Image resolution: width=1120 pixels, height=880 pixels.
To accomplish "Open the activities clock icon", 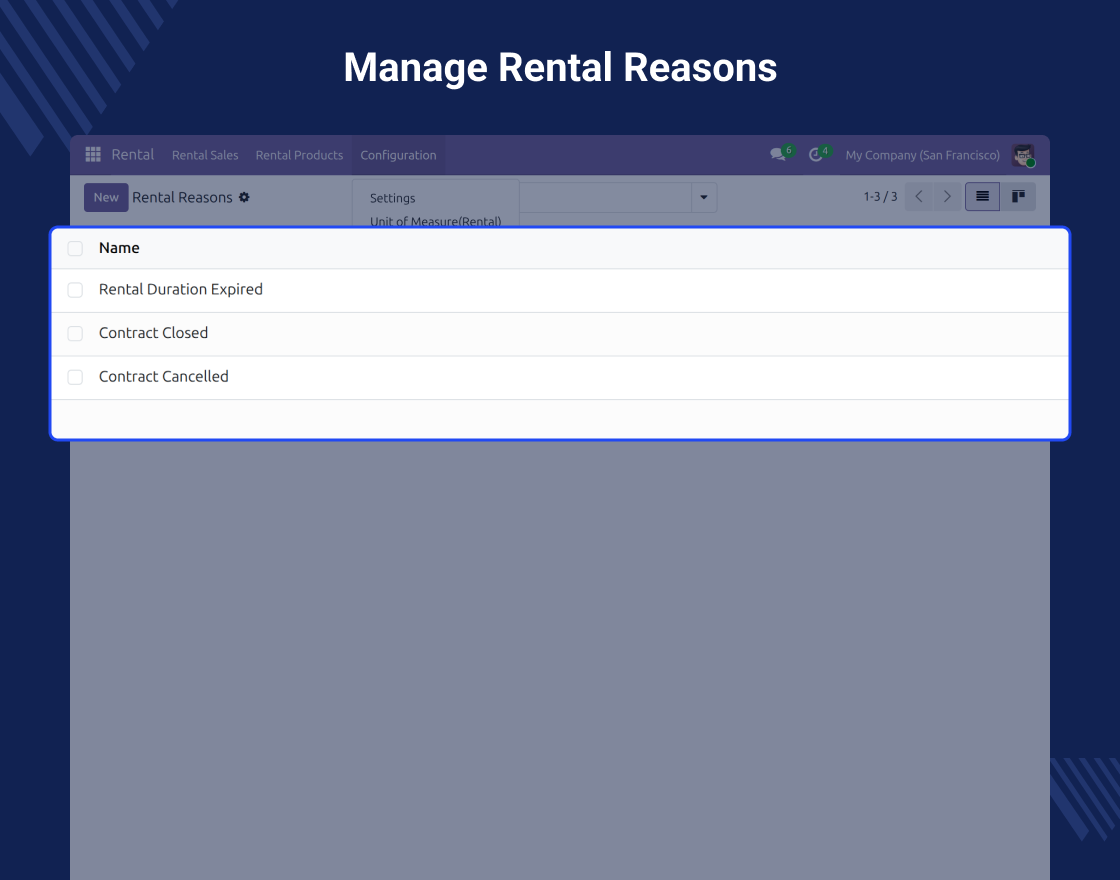I will point(816,154).
